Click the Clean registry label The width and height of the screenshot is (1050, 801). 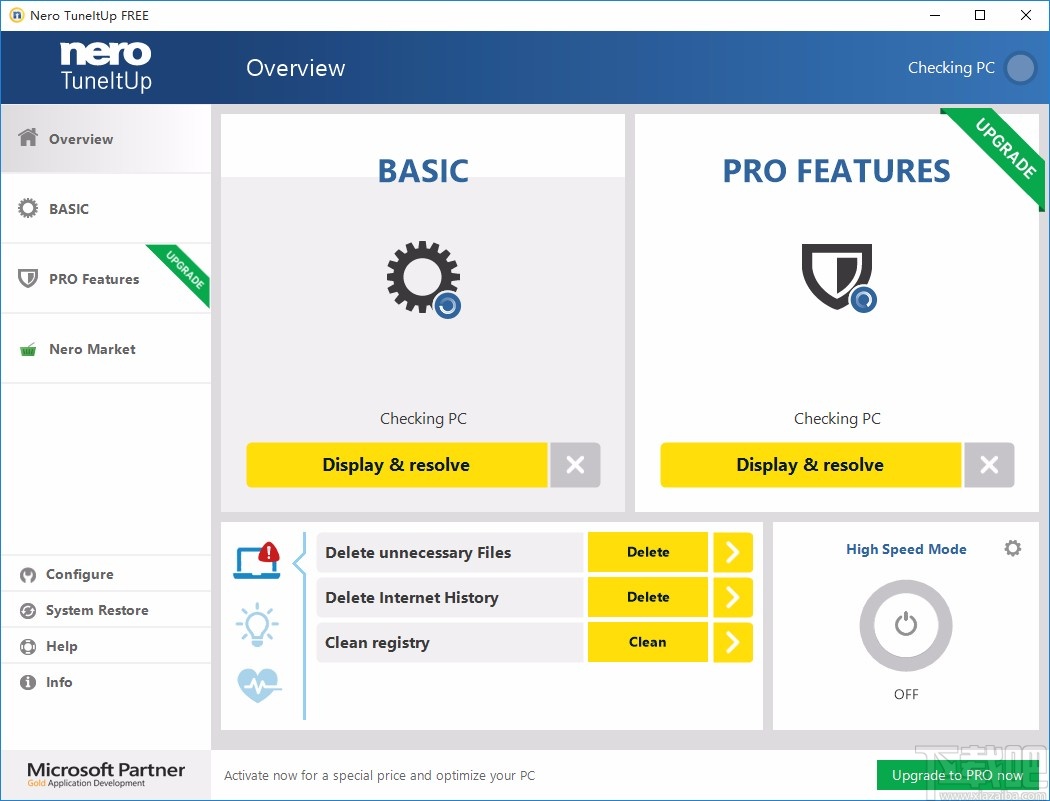coord(377,642)
